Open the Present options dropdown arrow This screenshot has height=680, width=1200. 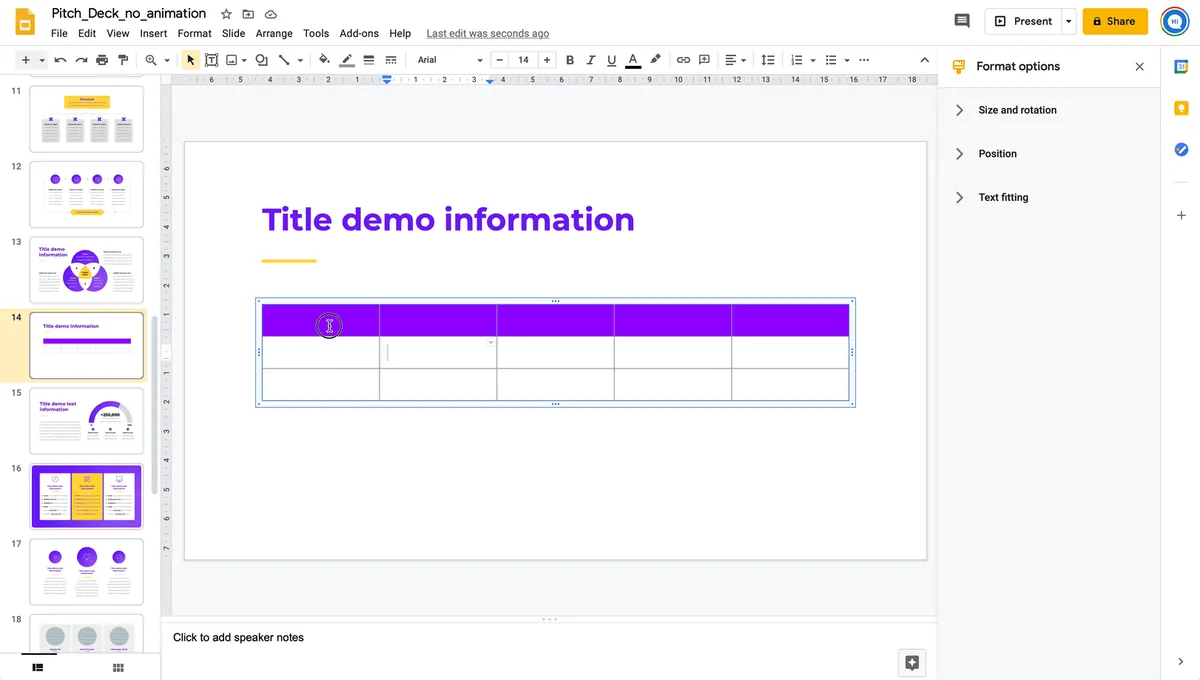tap(1068, 21)
